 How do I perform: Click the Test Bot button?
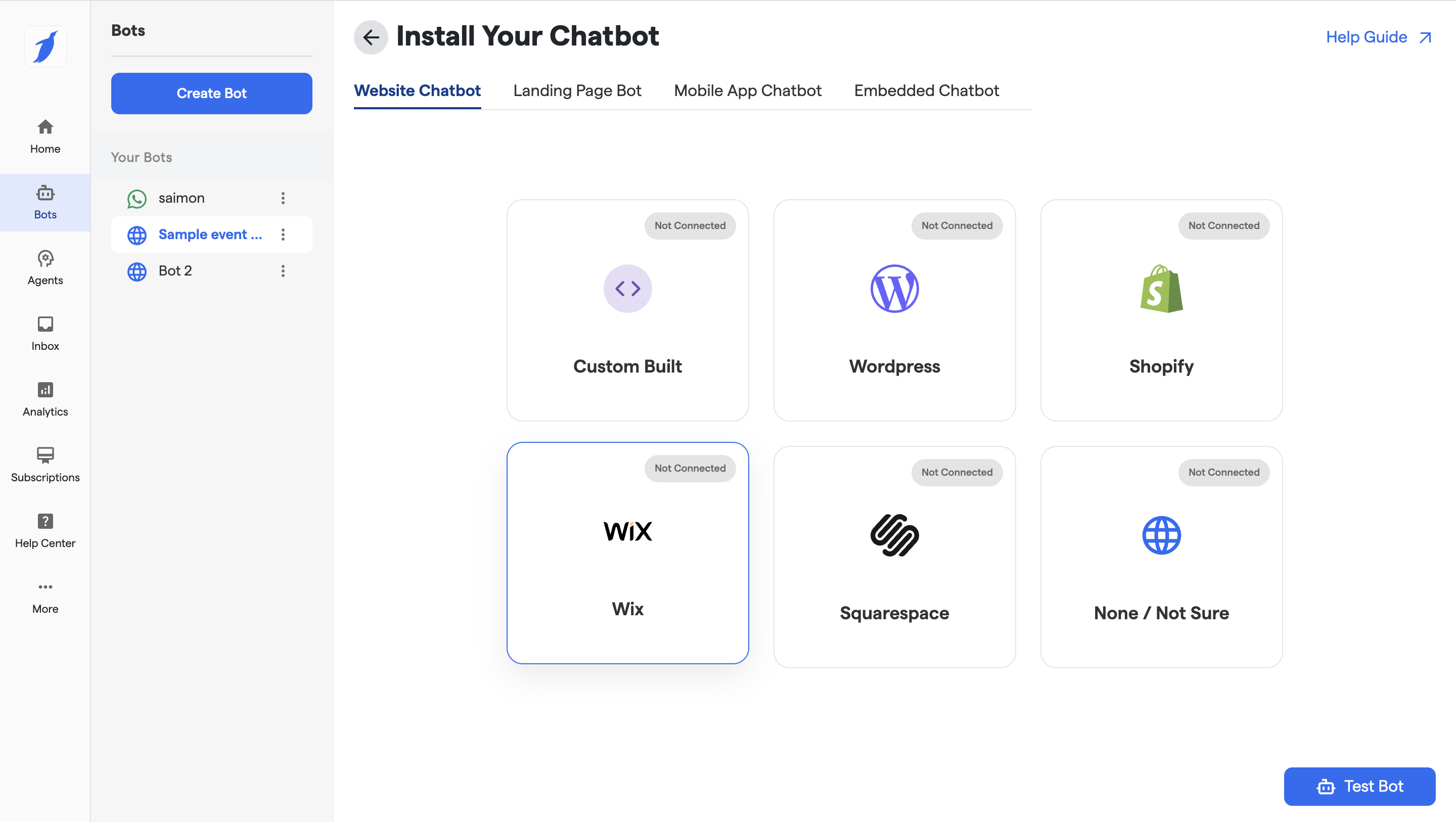point(1359,786)
